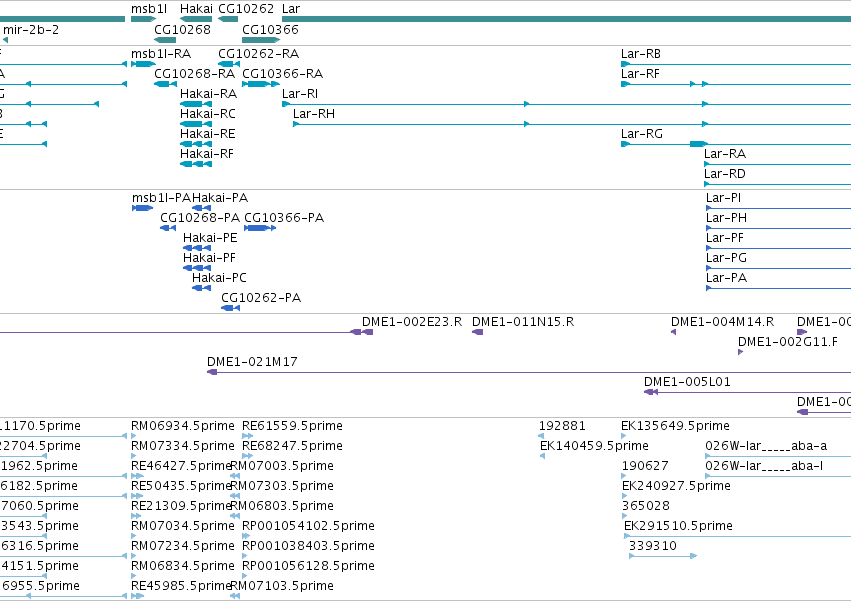The width and height of the screenshot is (851, 601).
Task: Click the Hakai-RC transcript label
Action: coord(208,114)
